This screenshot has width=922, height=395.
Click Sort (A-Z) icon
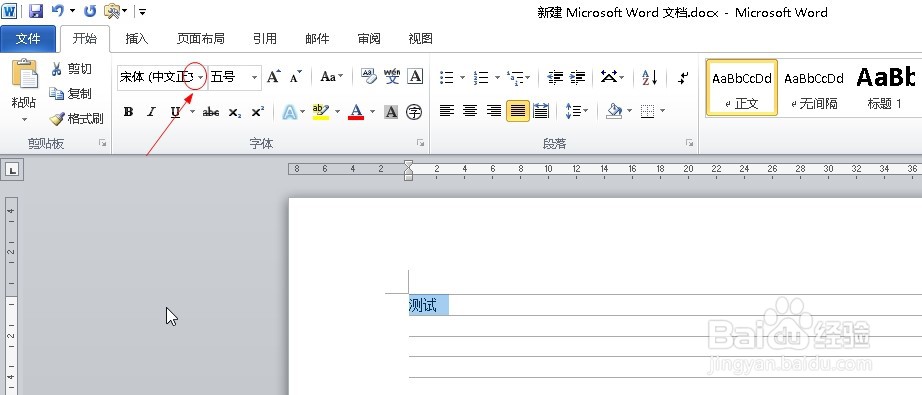click(649, 77)
